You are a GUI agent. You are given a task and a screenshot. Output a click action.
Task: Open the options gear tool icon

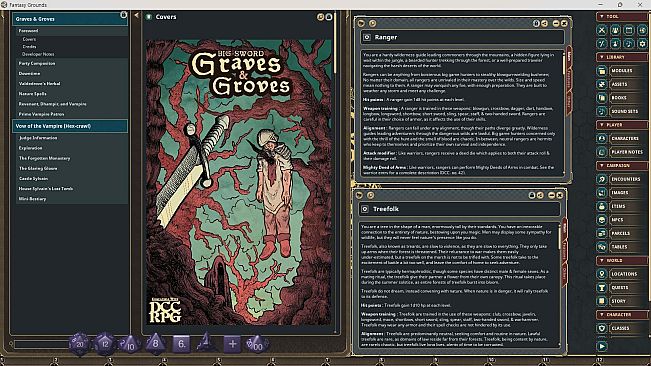point(642,43)
